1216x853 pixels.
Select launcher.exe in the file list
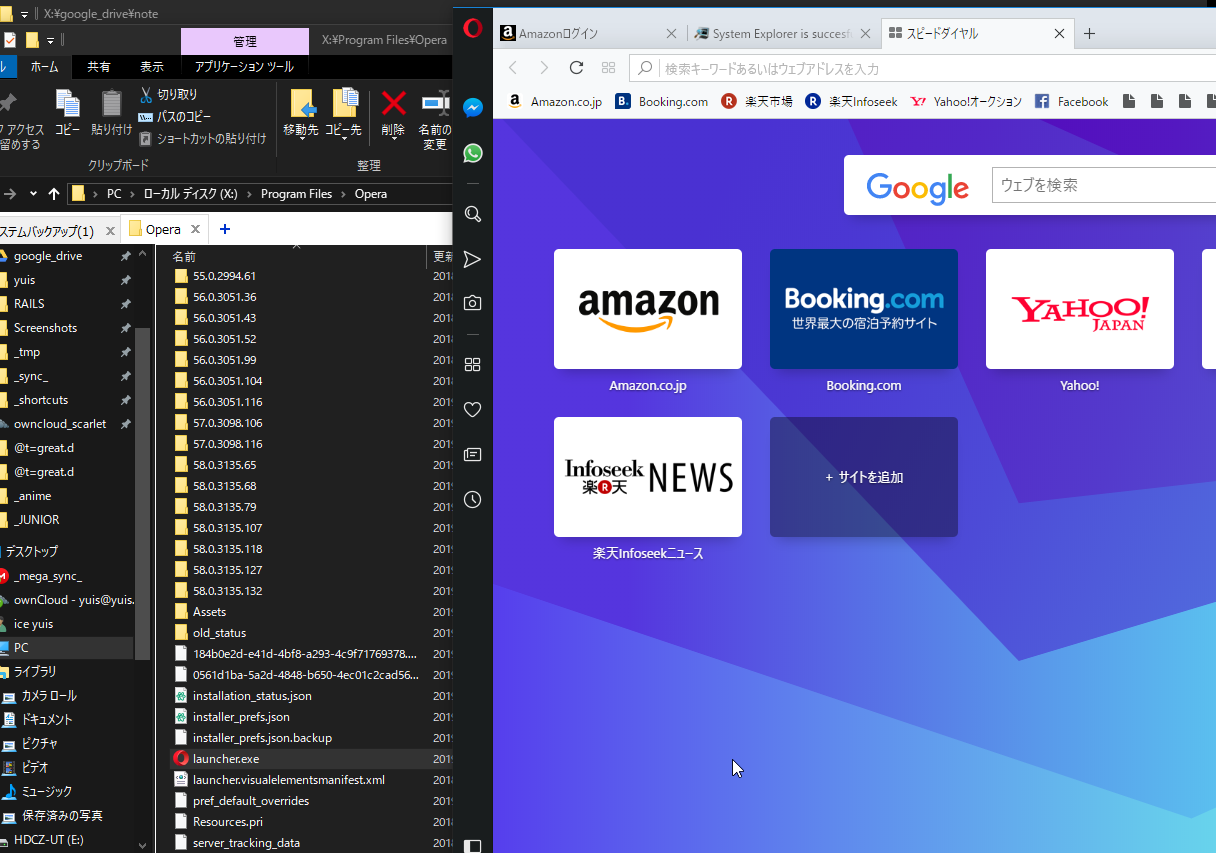pyautogui.click(x=226, y=759)
